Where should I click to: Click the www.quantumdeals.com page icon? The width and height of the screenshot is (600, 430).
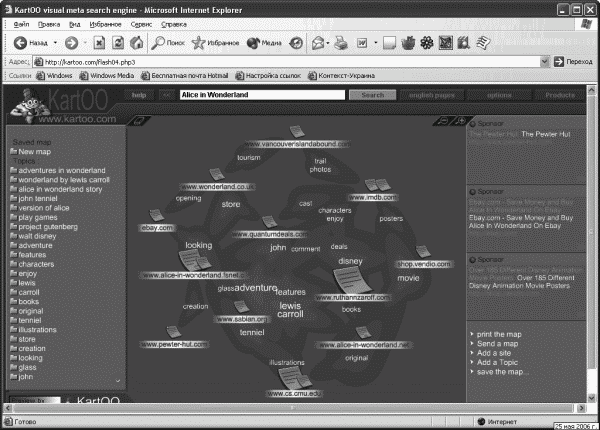pos(269,222)
